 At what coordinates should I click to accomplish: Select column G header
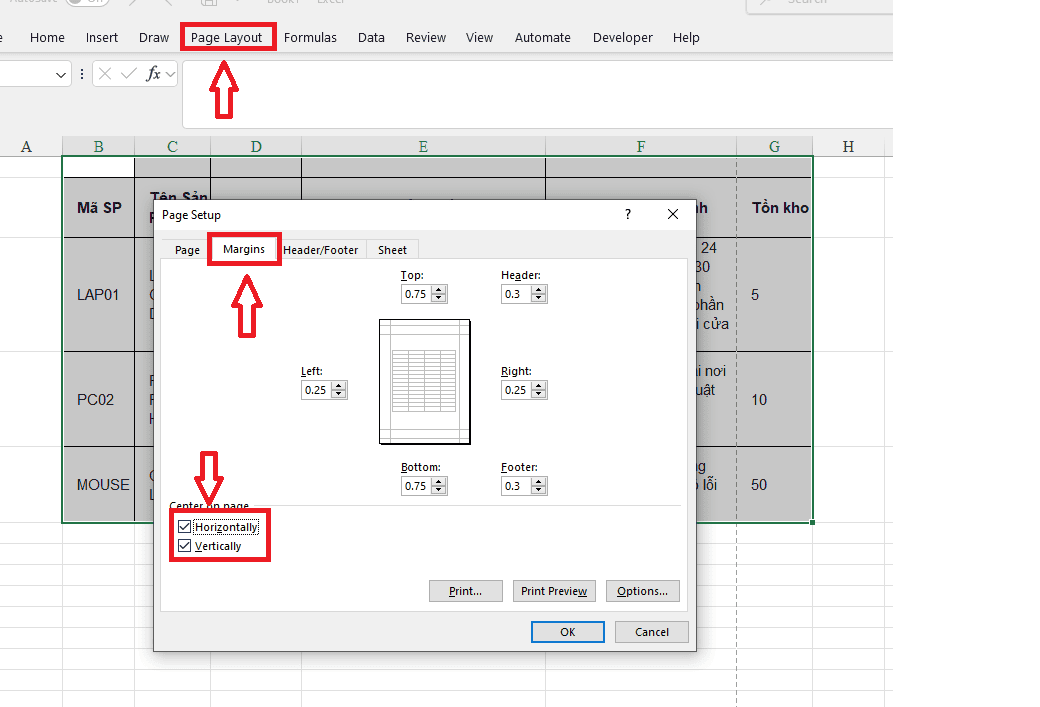[774, 147]
